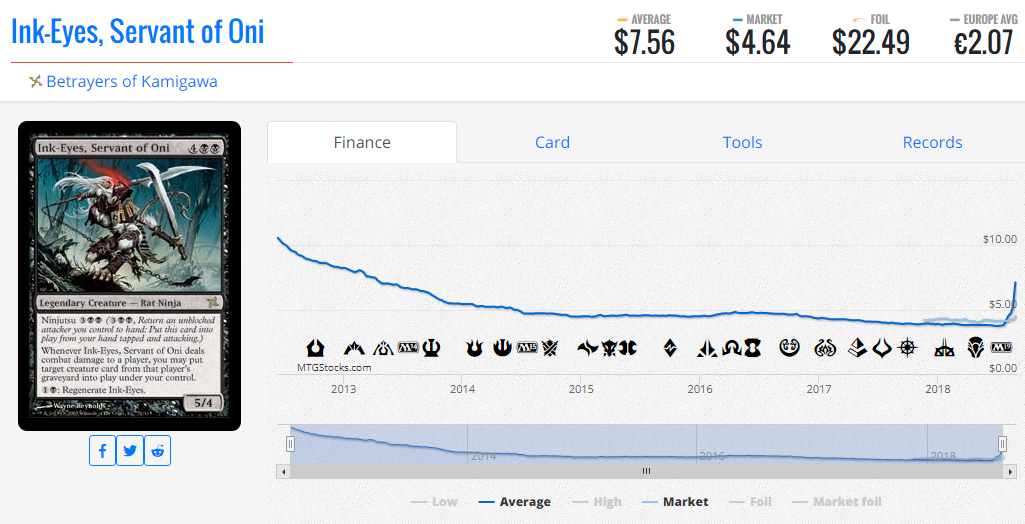Click the Foil price $22.49
This screenshot has height=524, width=1025.
click(x=871, y=42)
